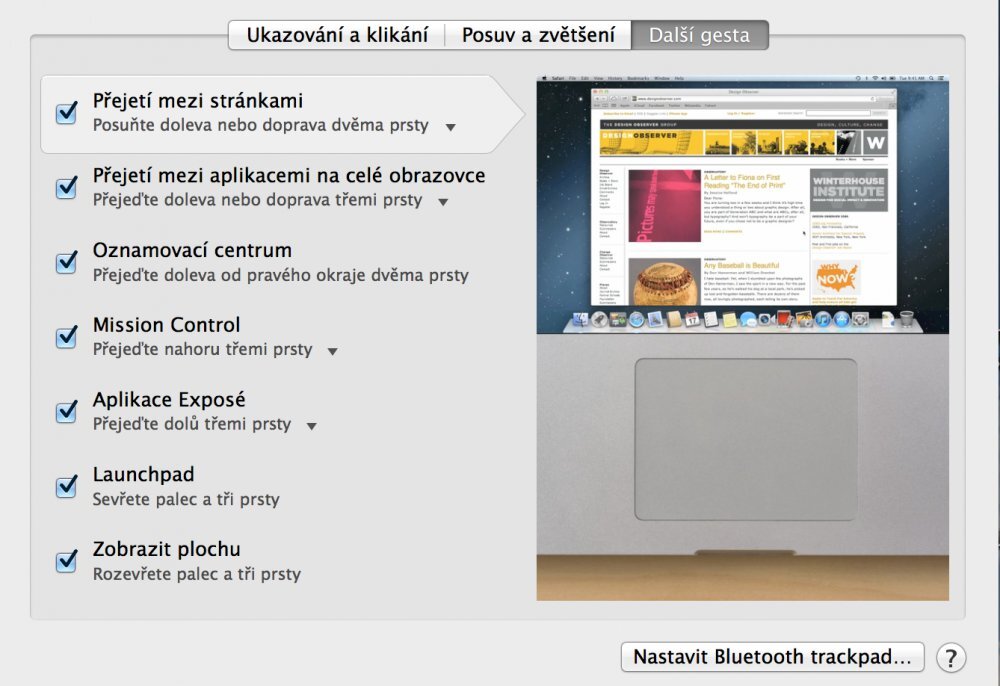The width and height of the screenshot is (1000, 686).
Task: Uncheck the Launchpad gesture option
Action: click(x=65, y=486)
